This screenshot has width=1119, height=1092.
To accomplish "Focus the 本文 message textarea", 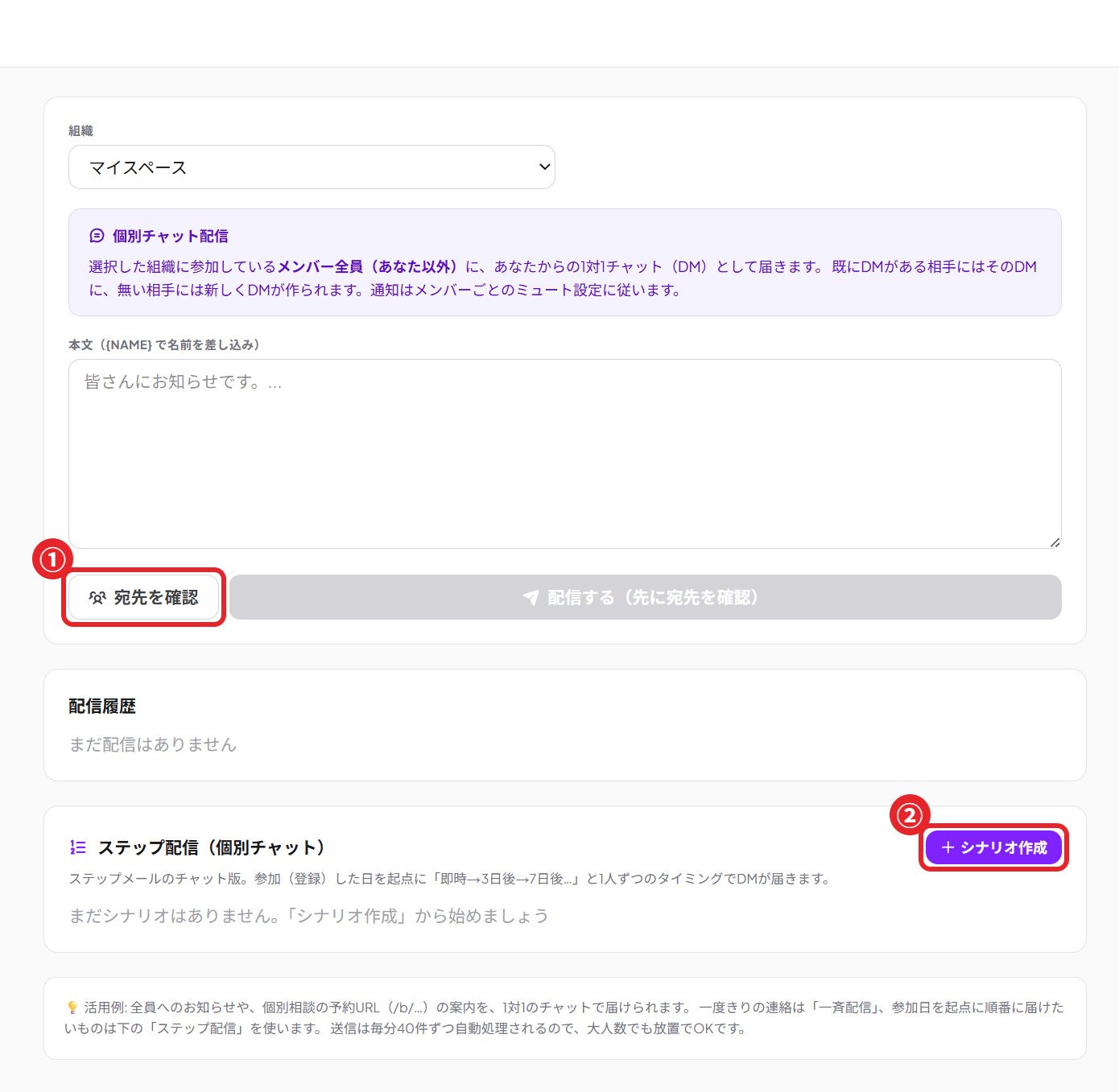I will coord(565,454).
